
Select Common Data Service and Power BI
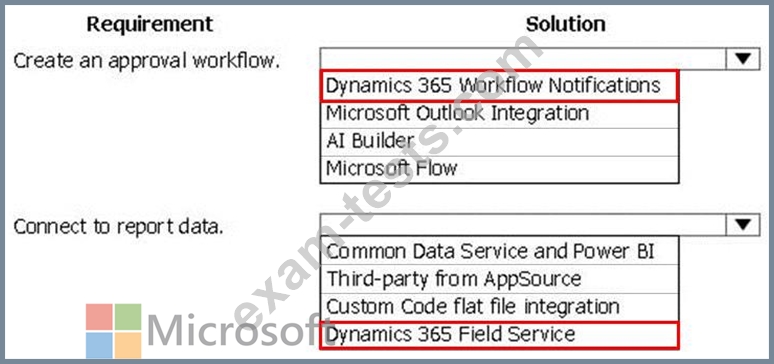pyautogui.click(x=499, y=251)
